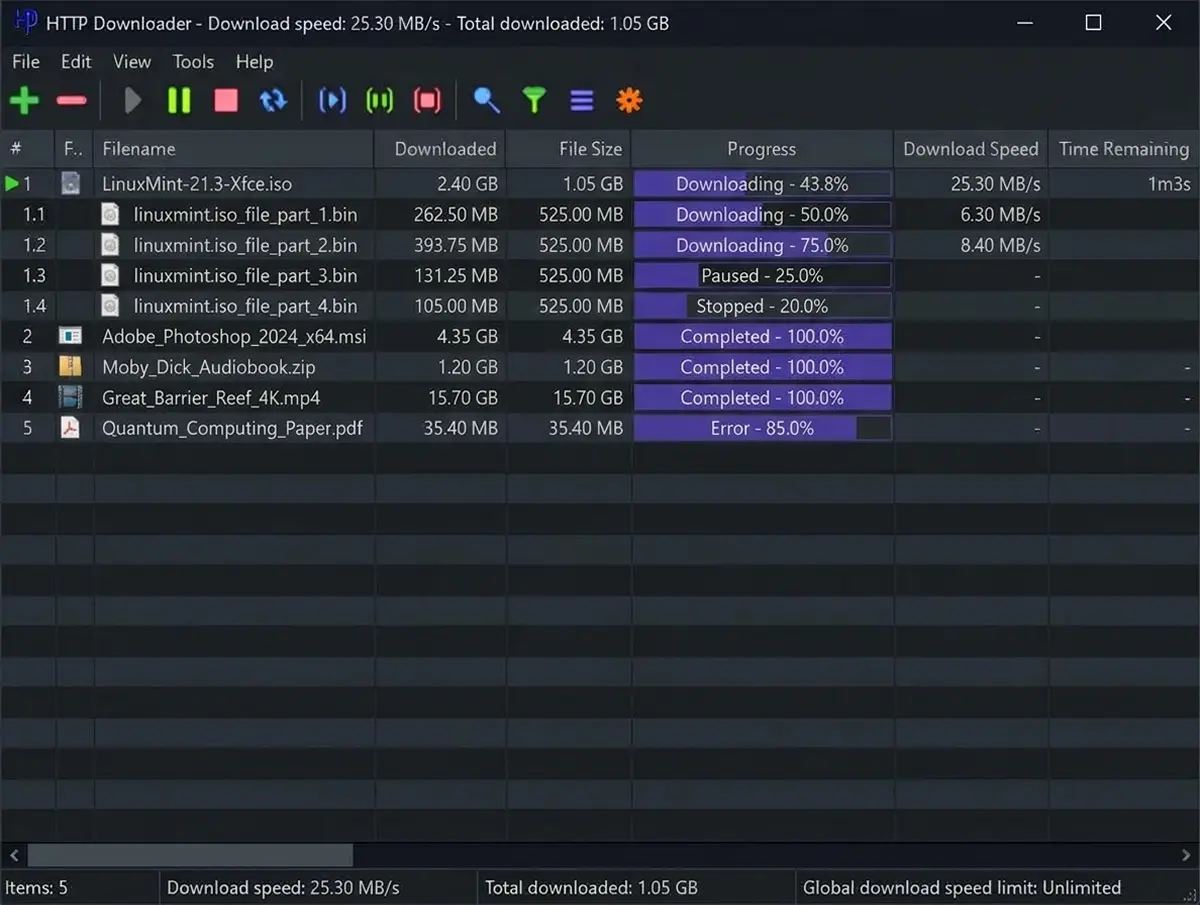The height and width of the screenshot is (905, 1200).
Task: Click the green plus Add URL icon
Action: (x=24, y=100)
